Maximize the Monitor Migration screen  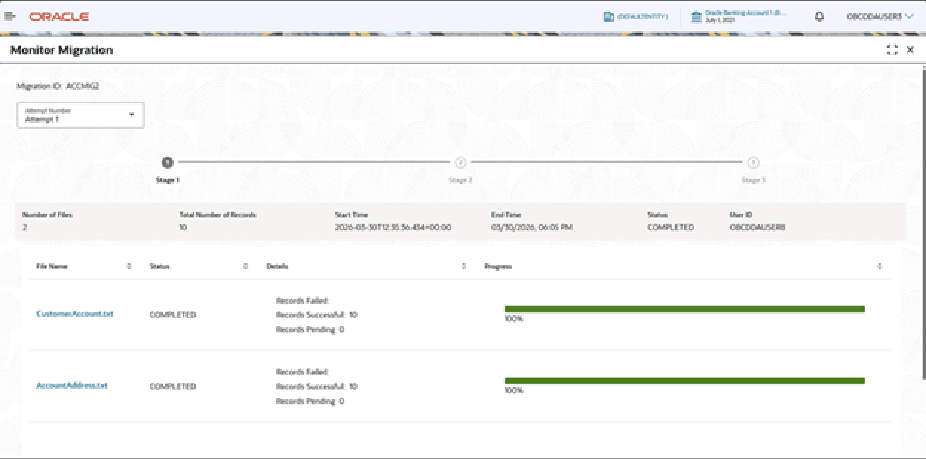[x=892, y=50]
